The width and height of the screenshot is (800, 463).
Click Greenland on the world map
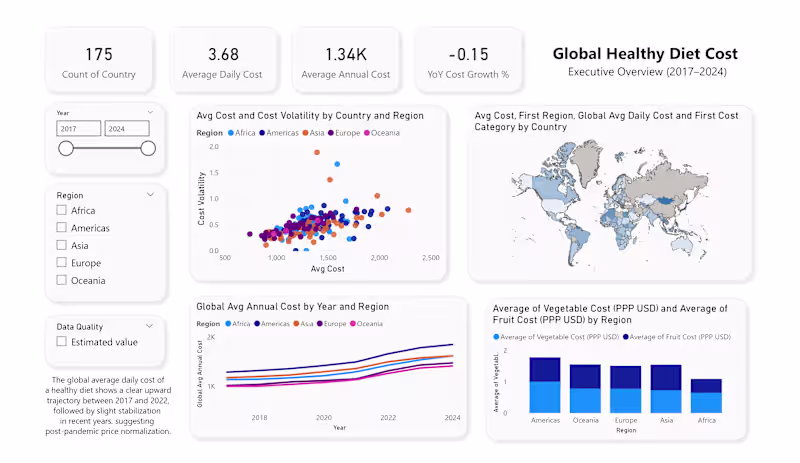(588, 161)
